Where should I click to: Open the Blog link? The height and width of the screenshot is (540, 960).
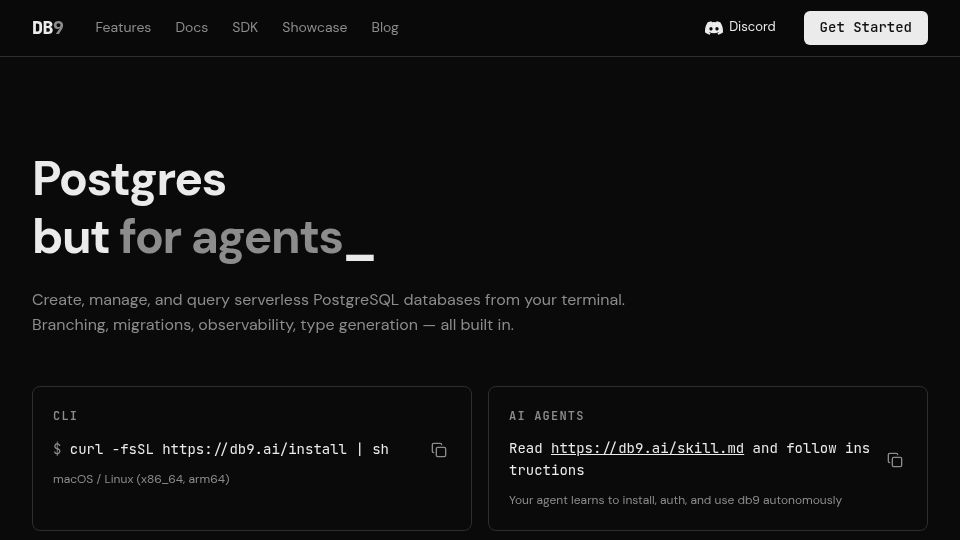point(385,28)
